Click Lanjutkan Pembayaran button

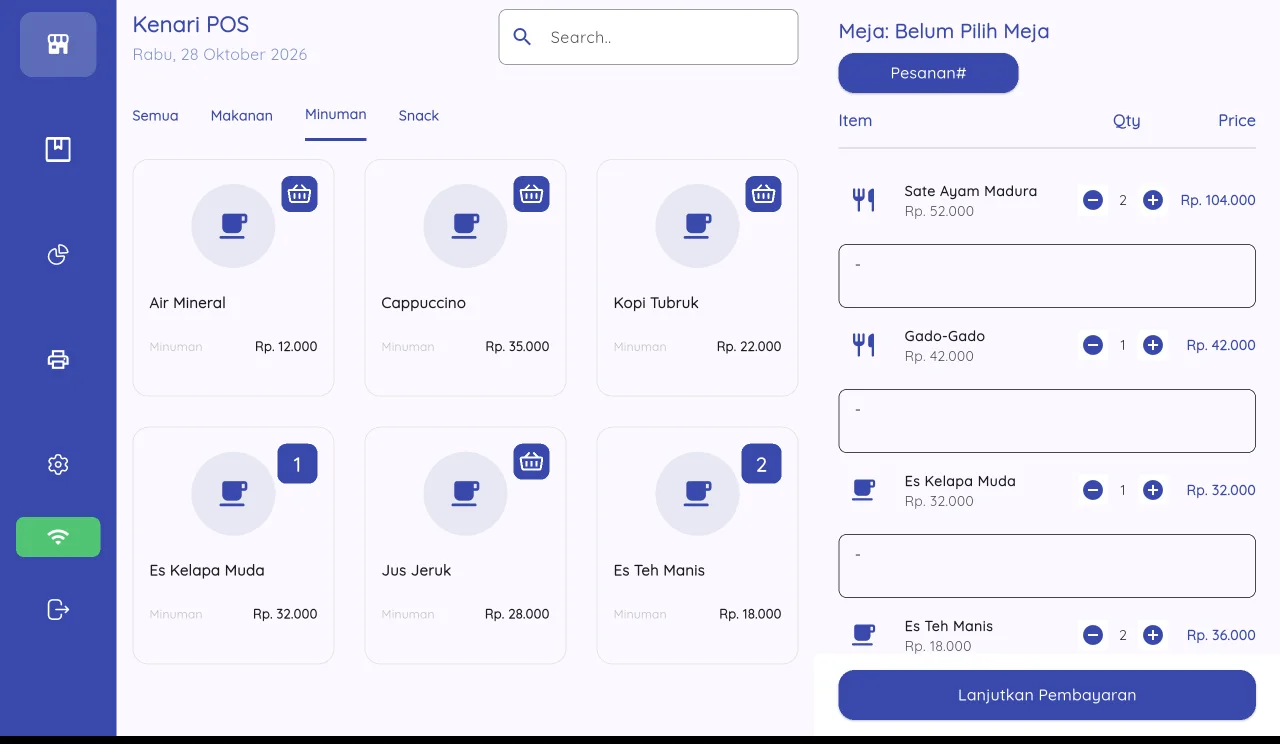(1047, 695)
